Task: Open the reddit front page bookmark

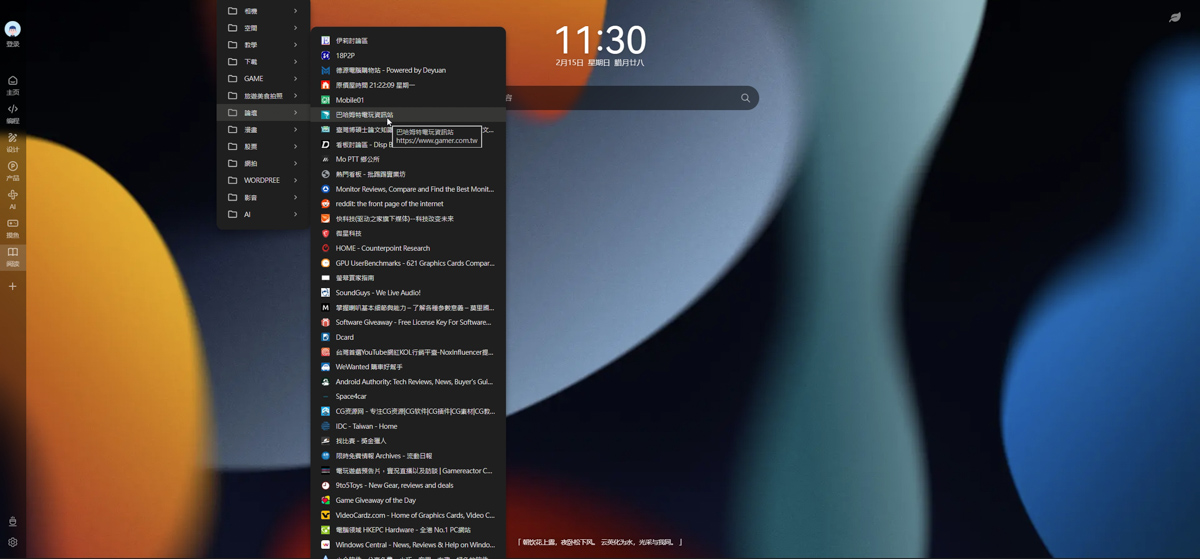Action: pos(389,204)
